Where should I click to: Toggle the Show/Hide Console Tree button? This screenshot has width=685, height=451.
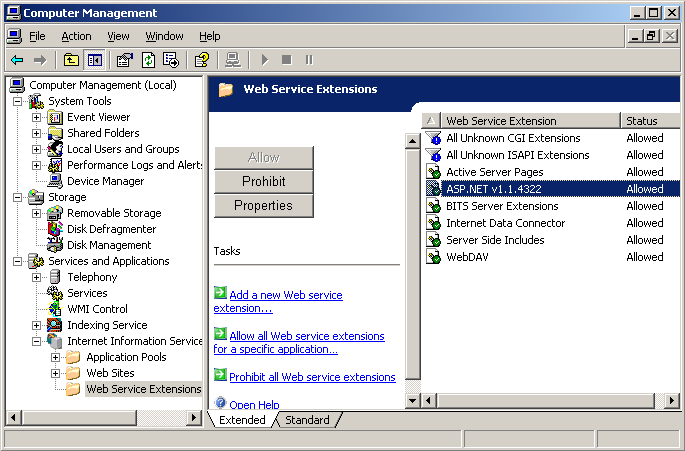[94, 60]
